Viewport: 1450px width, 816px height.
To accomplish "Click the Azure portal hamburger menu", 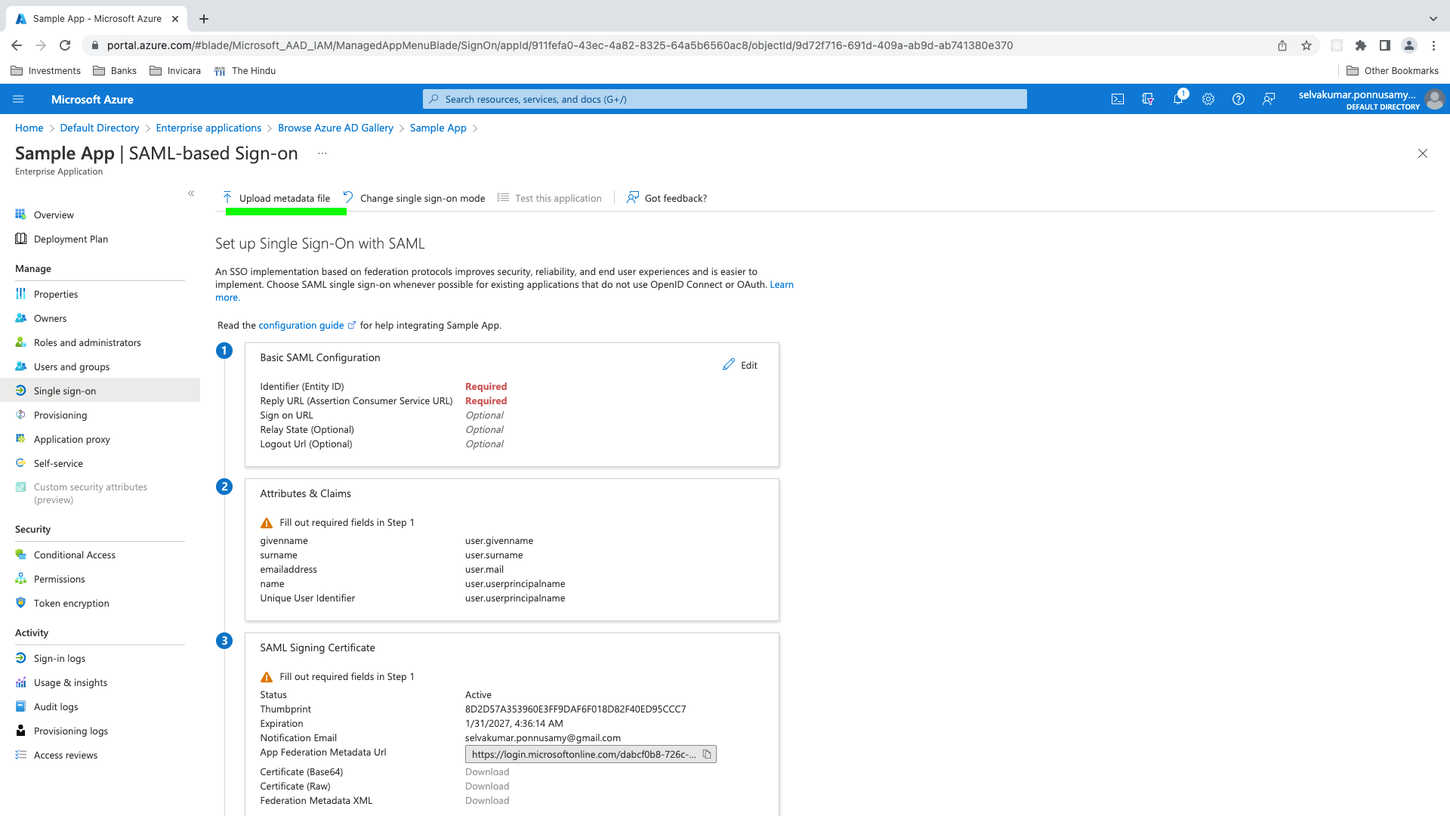I will [x=18, y=99].
